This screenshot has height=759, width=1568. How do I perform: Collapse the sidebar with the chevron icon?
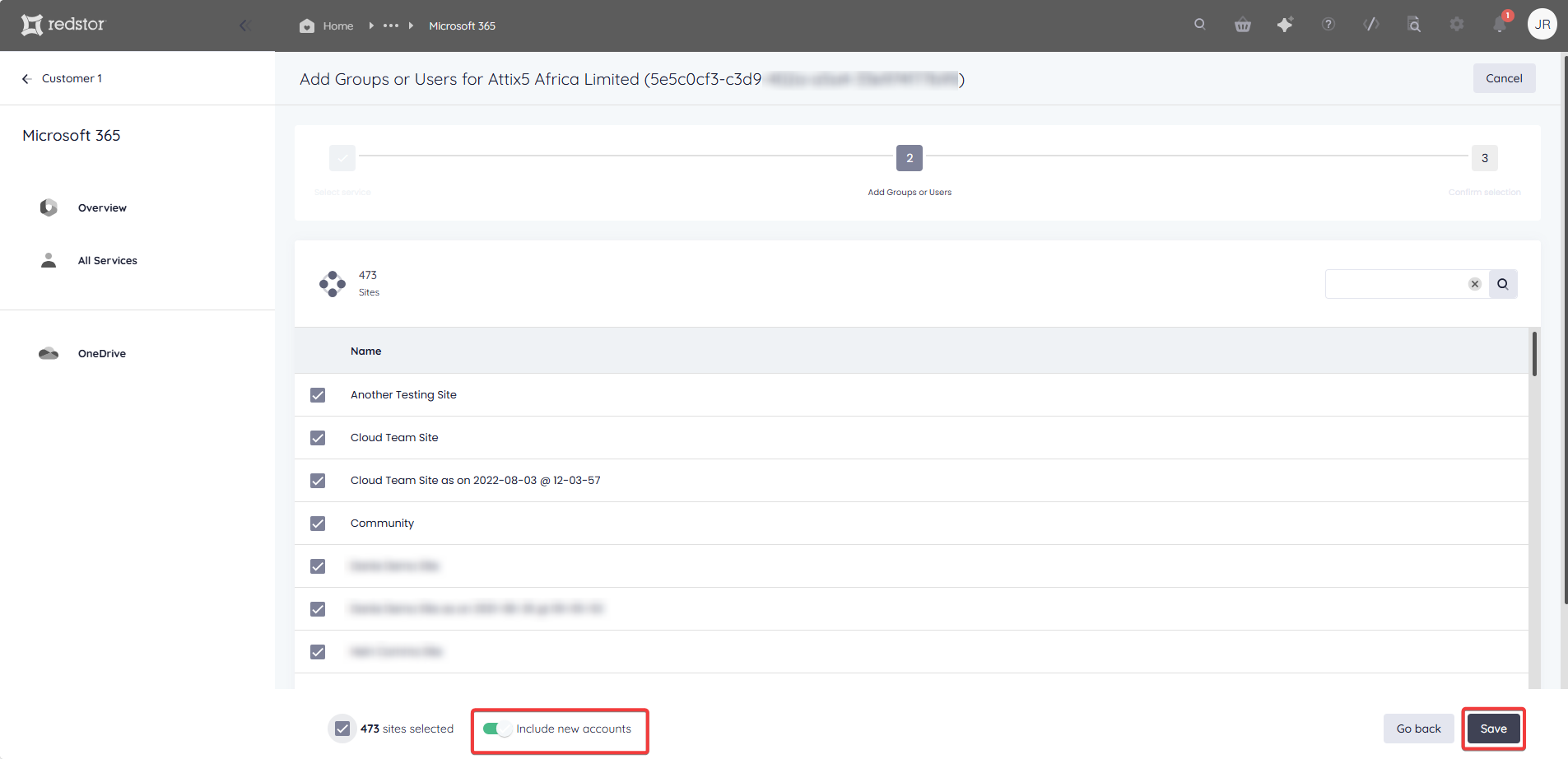click(x=244, y=26)
